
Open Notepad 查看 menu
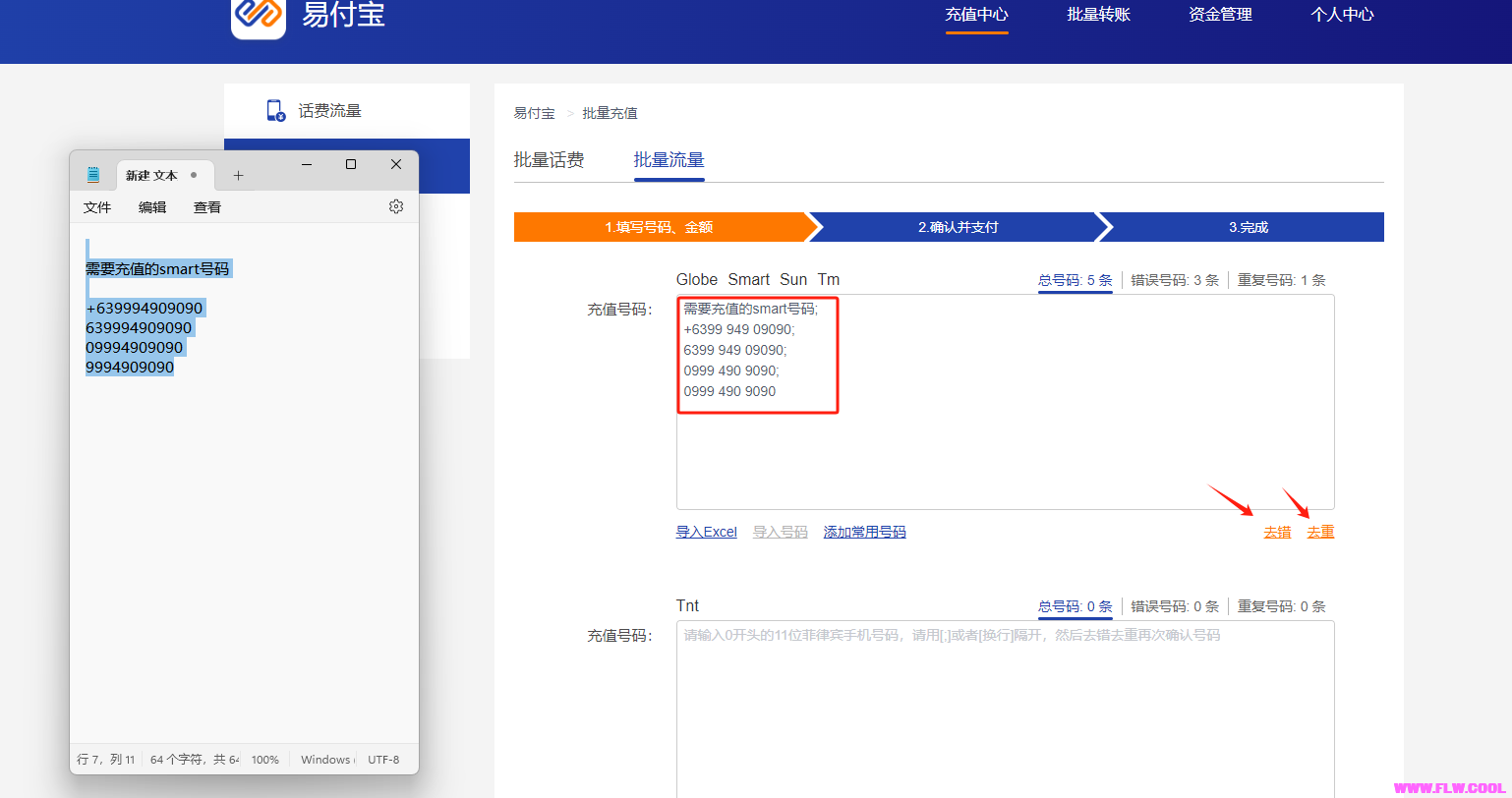tap(207, 207)
